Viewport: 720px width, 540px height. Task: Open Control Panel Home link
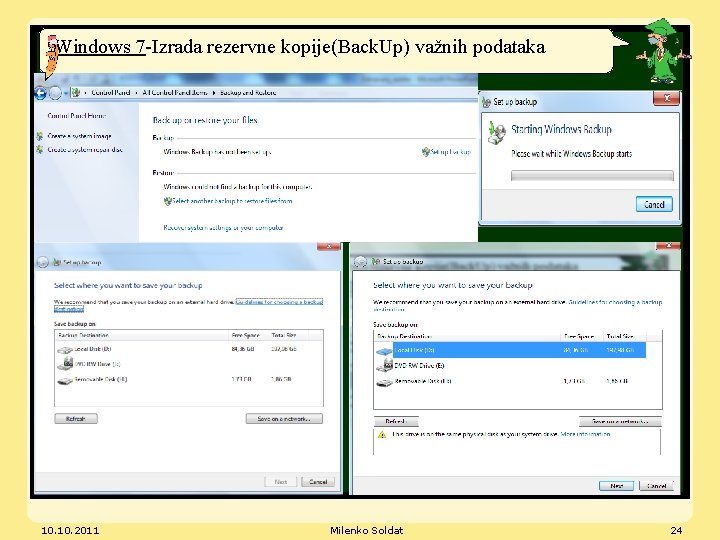tap(76, 116)
